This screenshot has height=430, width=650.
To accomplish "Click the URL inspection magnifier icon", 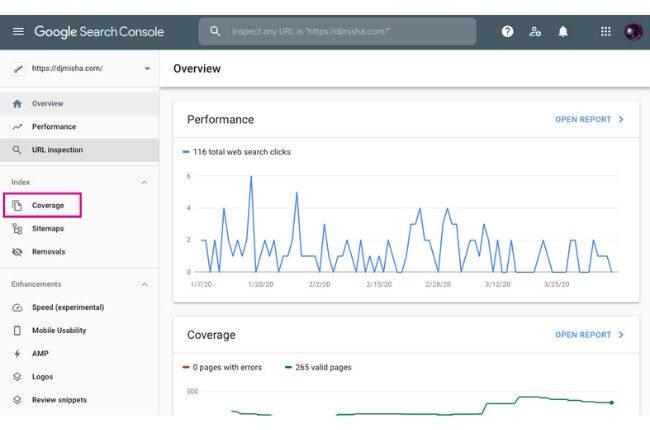I will (x=17, y=150).
